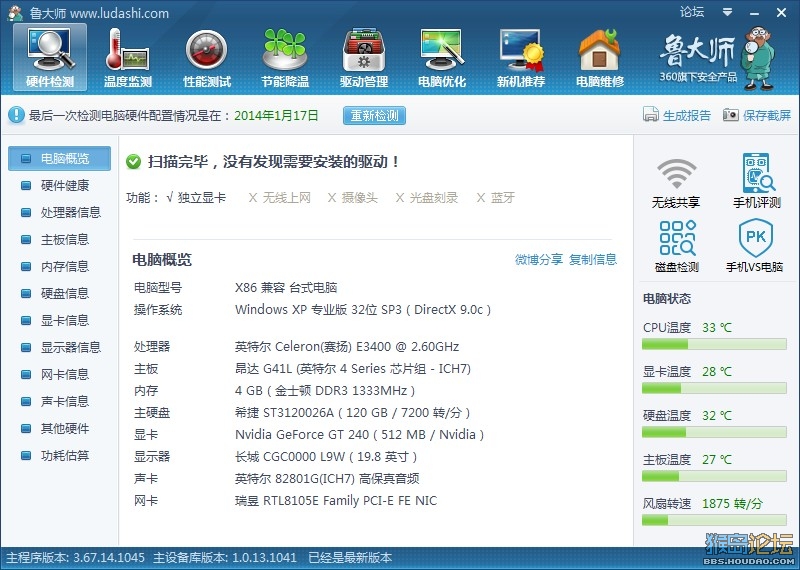800x570 pixels.
Task: Click the Ludashi title bar app icon
Action: [15, 13]
